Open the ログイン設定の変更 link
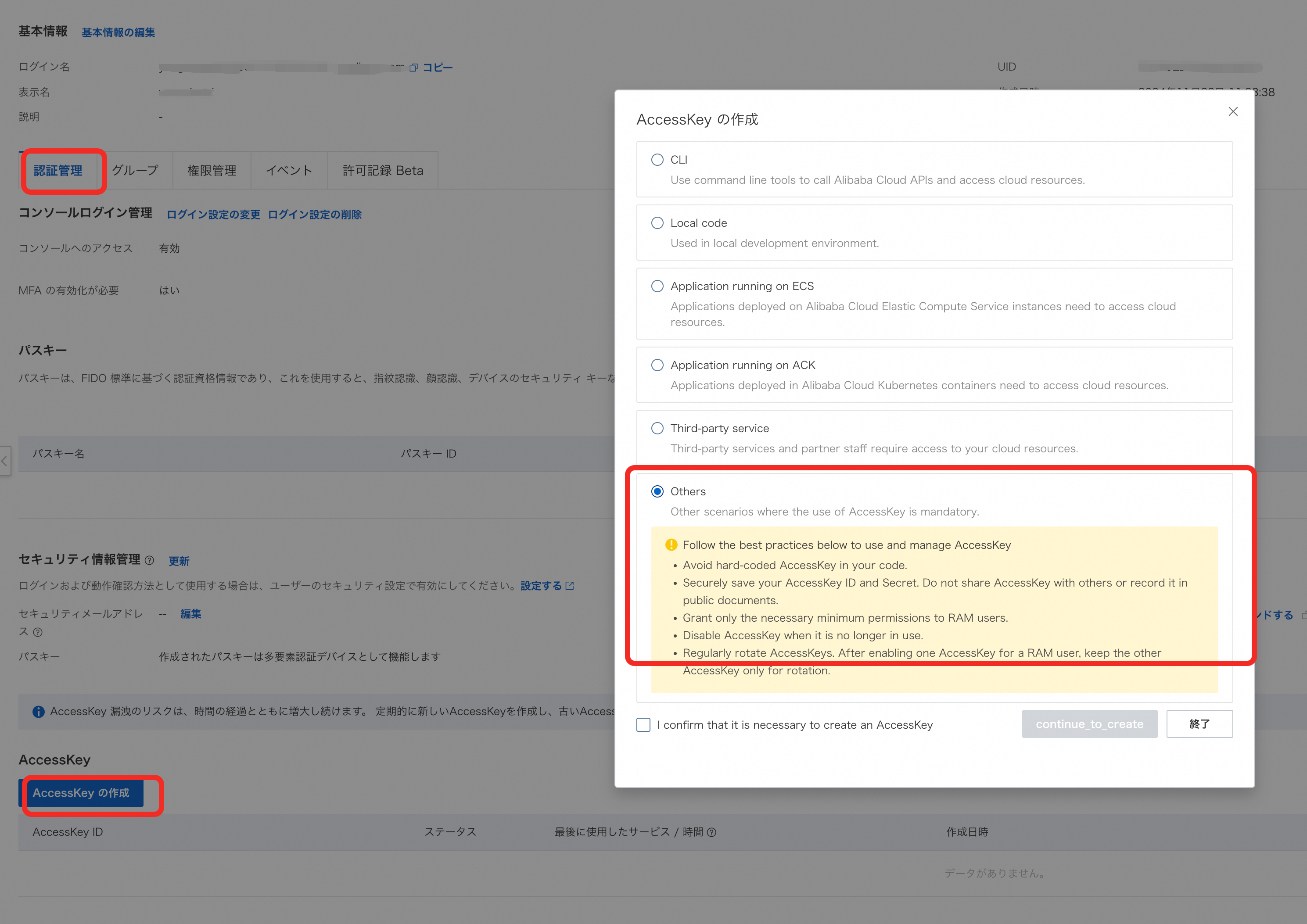 [213, 215]
